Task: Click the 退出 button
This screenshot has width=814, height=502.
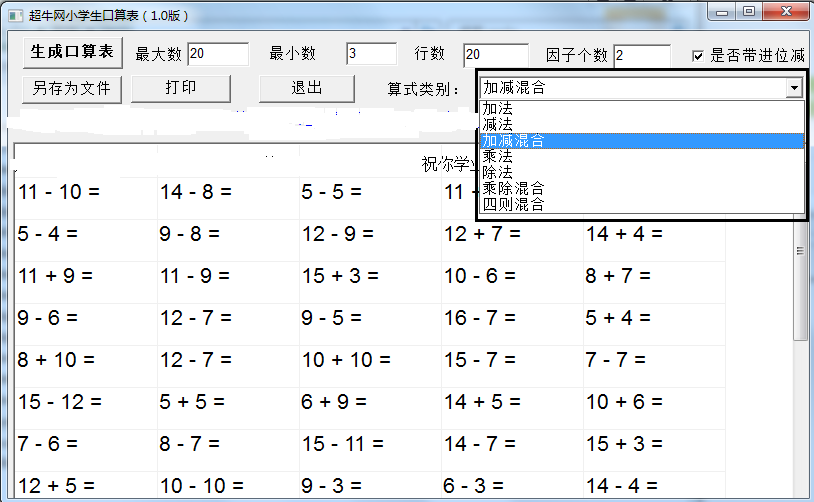Action: click(x=307, y=88)
